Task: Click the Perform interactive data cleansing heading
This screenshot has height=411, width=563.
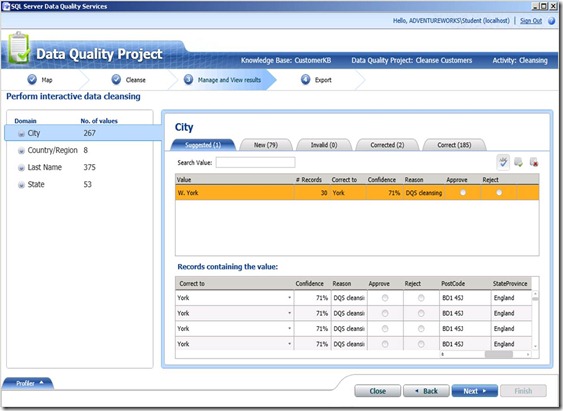Action: 73,96
